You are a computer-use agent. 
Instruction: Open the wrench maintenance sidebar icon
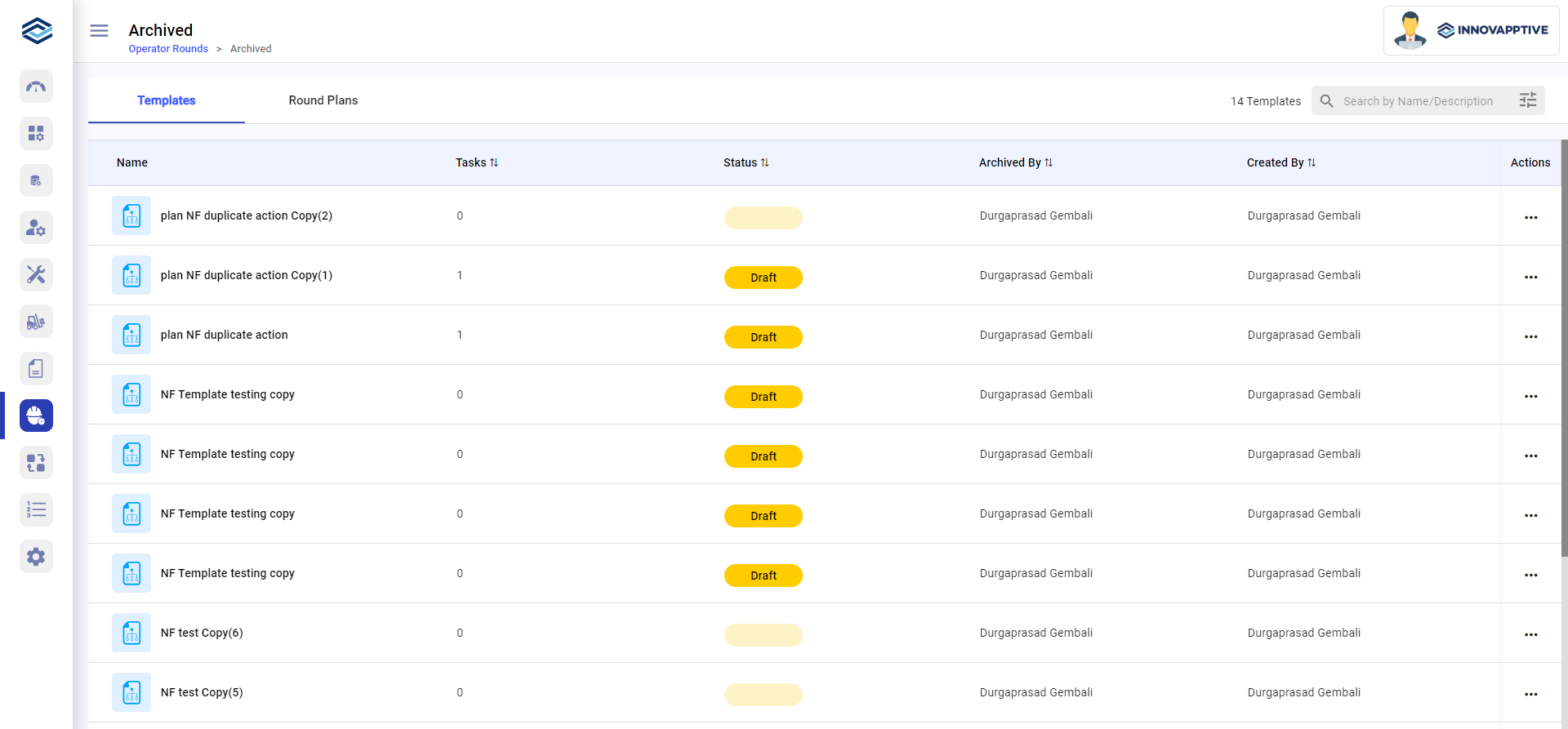(x=36, y=274)
